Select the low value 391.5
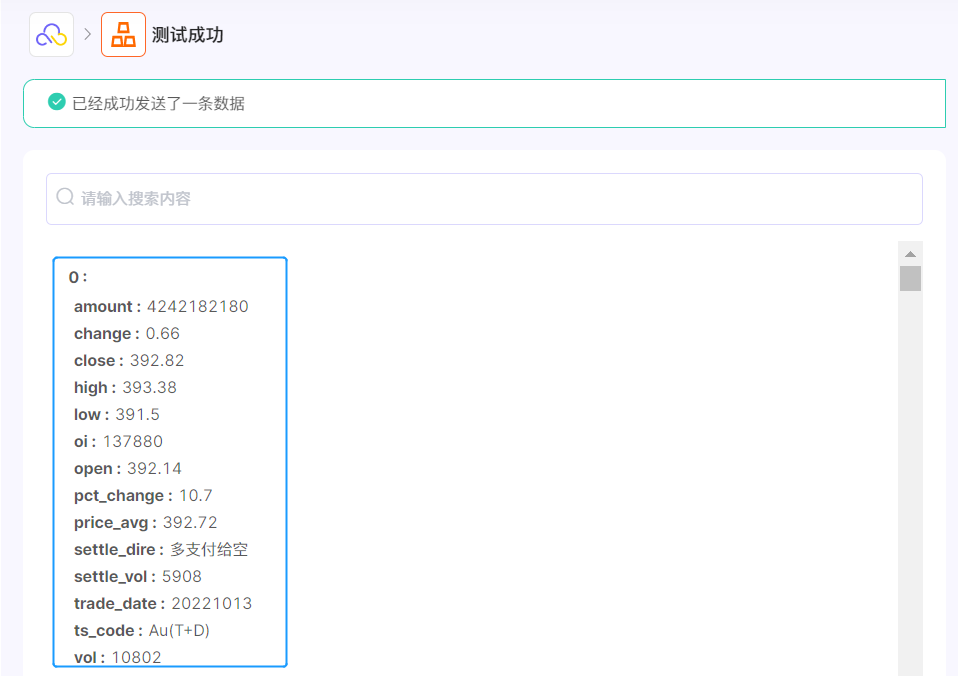Viewport: 958px width, 676px height. pos(137,414)
